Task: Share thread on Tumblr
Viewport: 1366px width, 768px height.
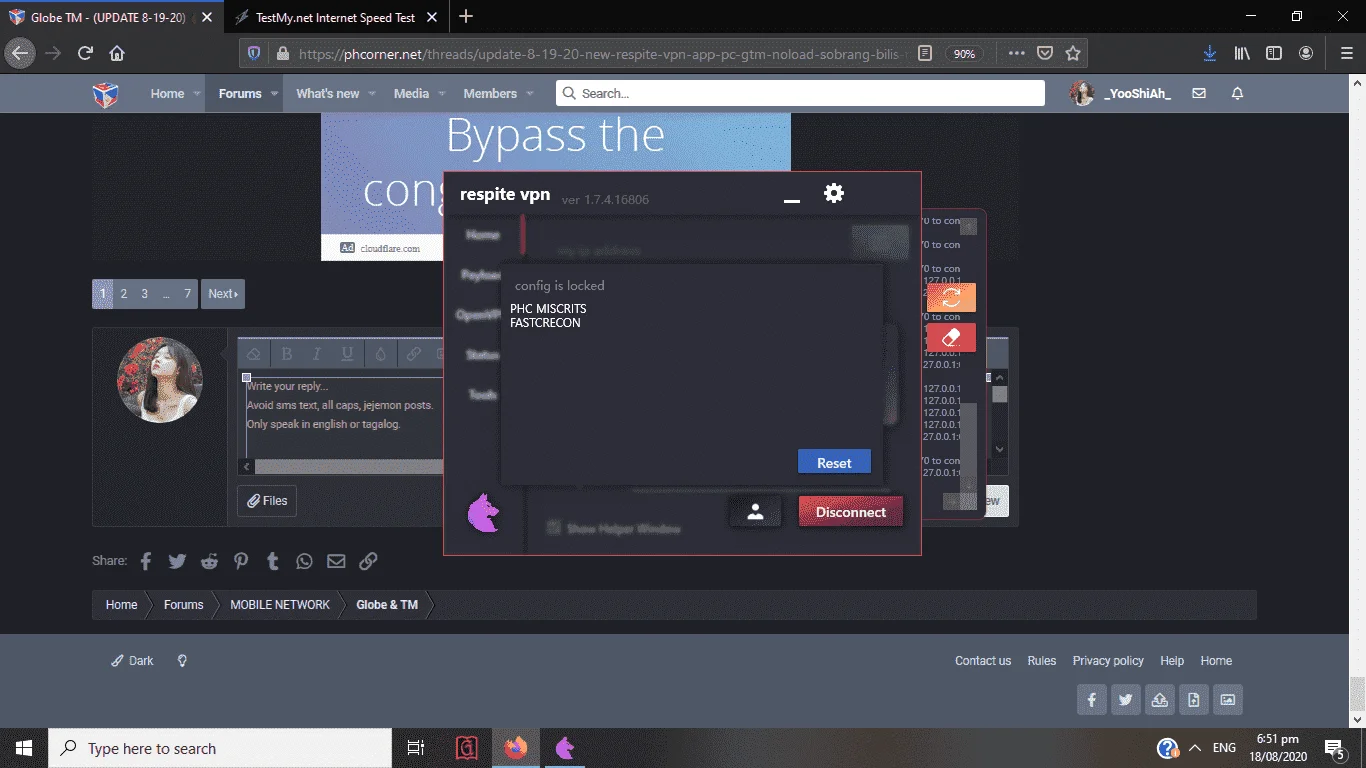Action: coord(273,561)
